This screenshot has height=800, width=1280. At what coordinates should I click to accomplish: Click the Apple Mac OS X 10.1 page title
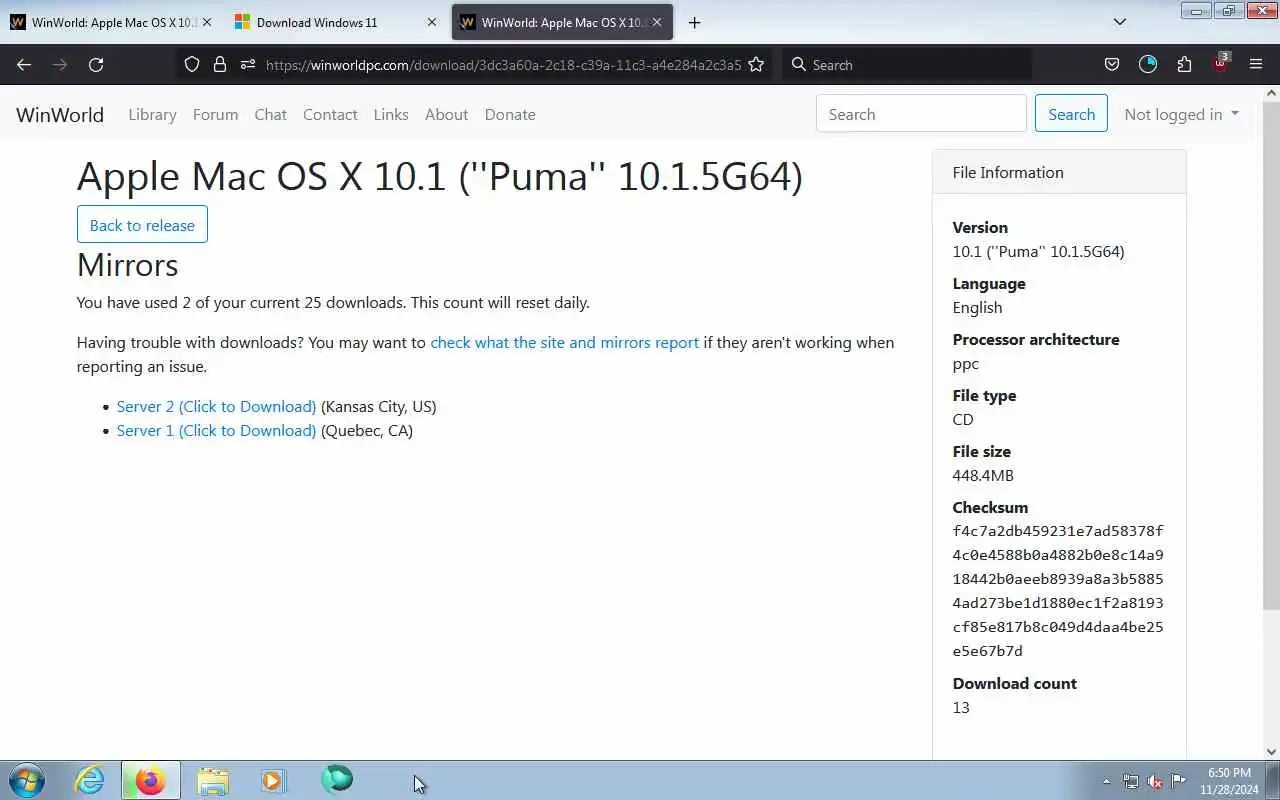coord(440,176)
